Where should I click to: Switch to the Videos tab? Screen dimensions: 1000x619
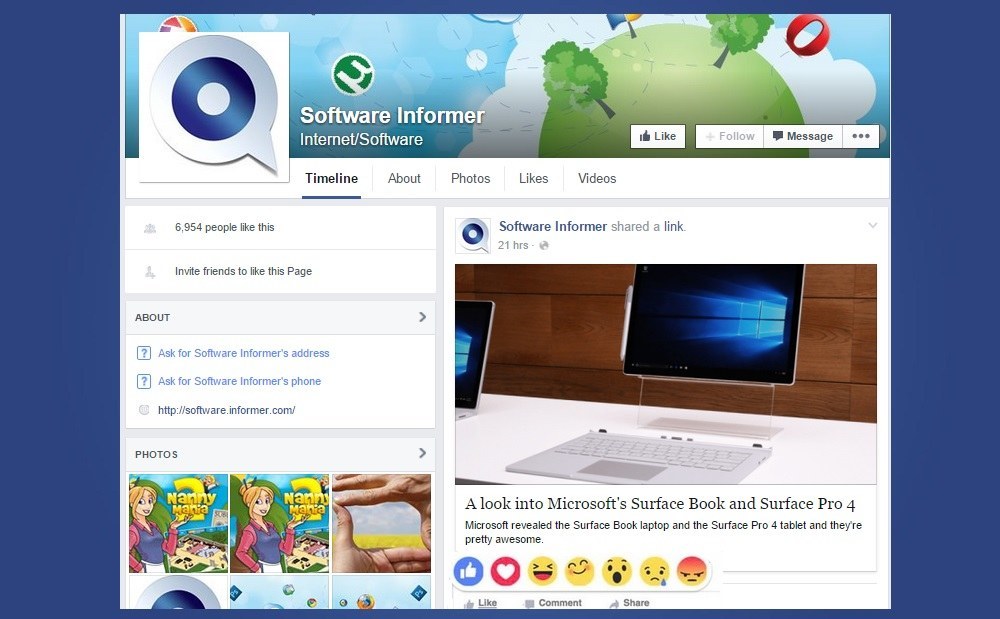pyautogui.click(x=597, y=178)
